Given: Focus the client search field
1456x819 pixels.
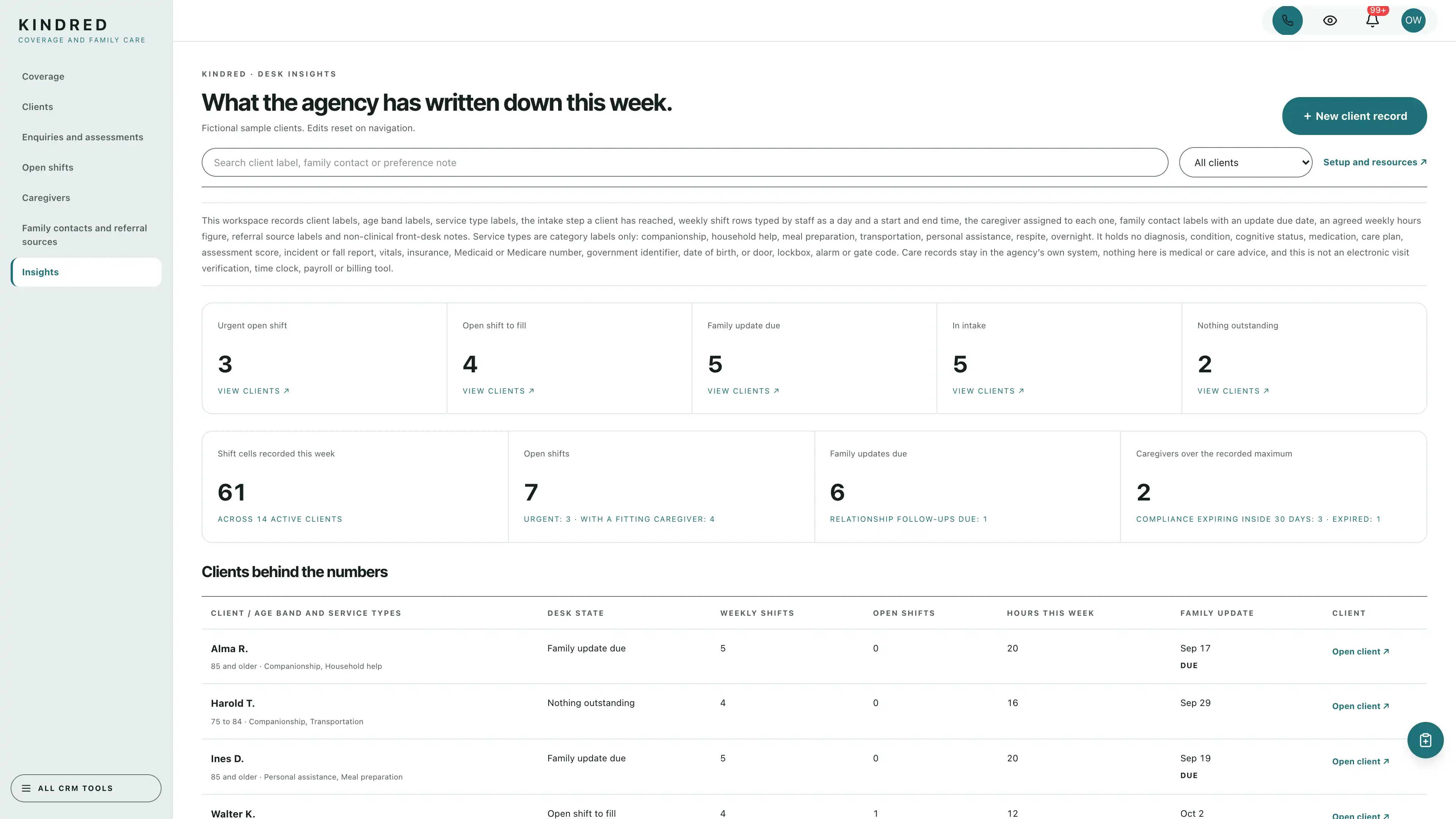Looking at the screenshot, I should (684, 162).
